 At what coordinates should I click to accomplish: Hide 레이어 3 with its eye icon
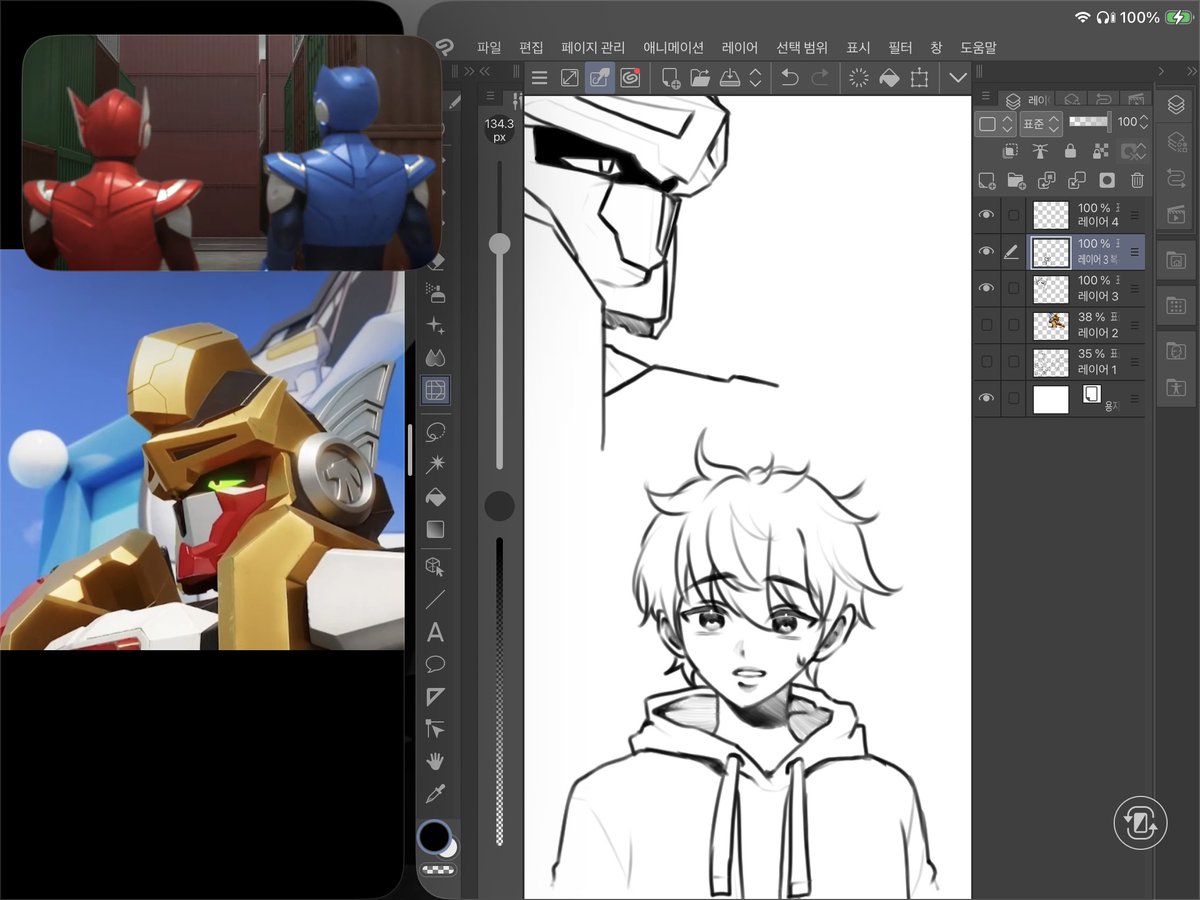click(987, 288)
